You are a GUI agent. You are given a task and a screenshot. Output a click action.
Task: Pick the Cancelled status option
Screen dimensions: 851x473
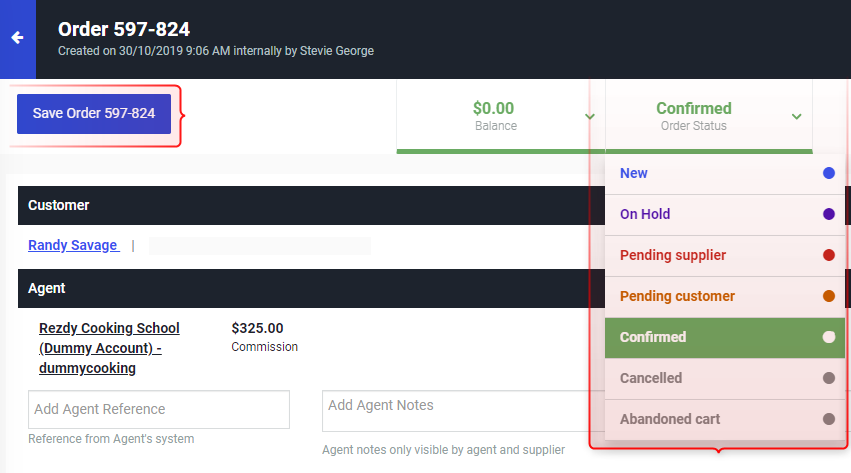pos(725,379)
